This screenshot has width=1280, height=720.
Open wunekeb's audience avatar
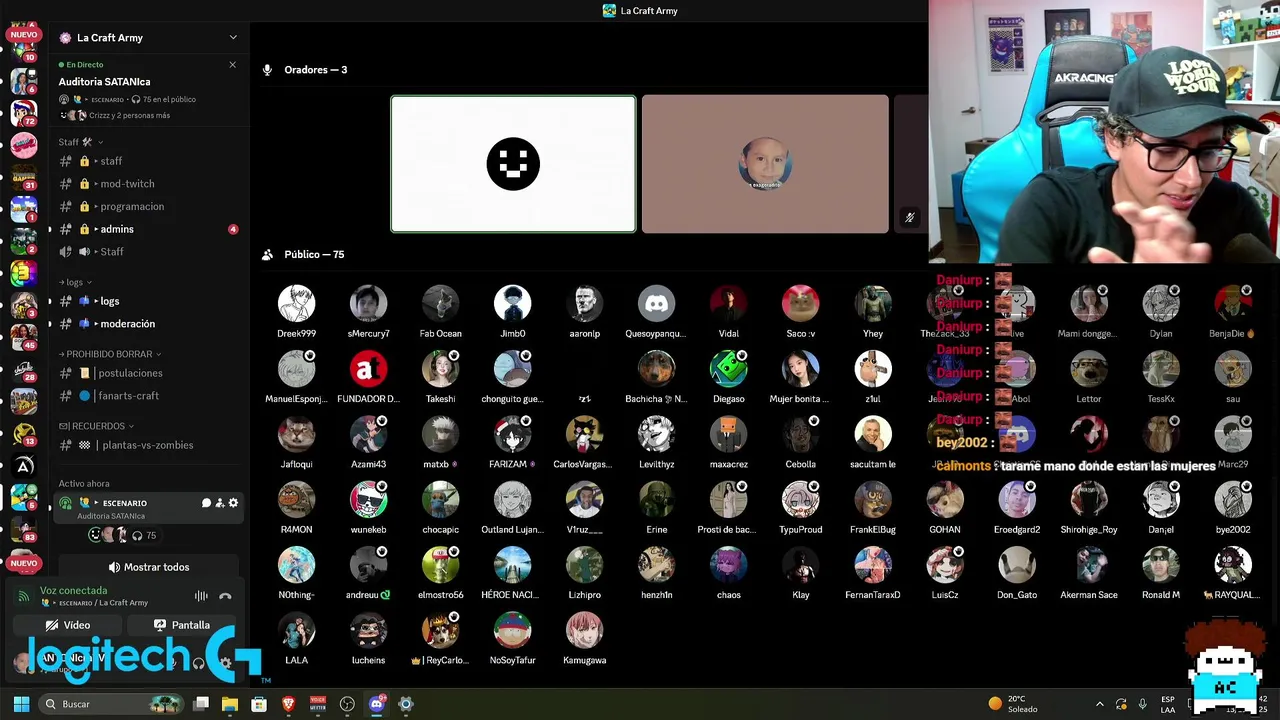[369, 499]
